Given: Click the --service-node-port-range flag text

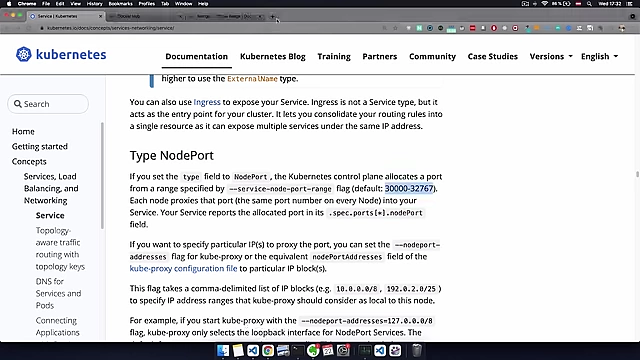Looking at the screenshot, I should pos(280,189).
